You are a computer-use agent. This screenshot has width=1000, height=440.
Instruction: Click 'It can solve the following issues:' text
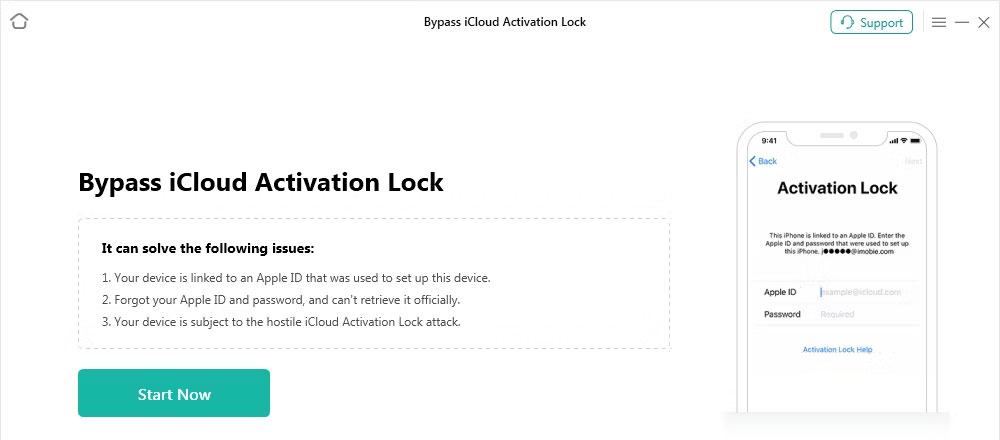[208, 249]
